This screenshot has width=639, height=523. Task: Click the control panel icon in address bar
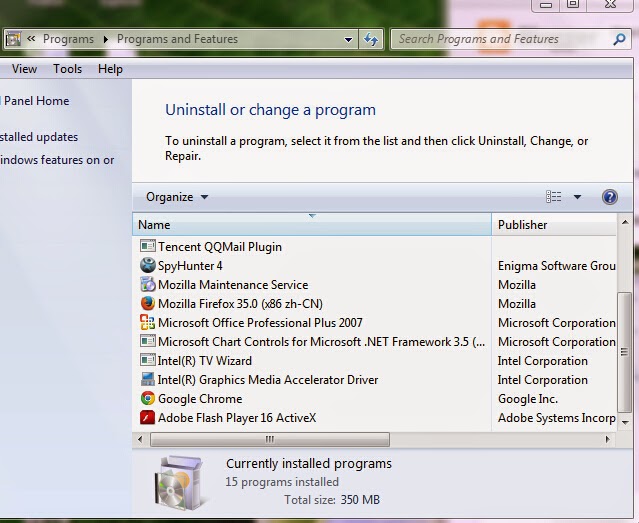pyautogui.click(x=13, y=39)
